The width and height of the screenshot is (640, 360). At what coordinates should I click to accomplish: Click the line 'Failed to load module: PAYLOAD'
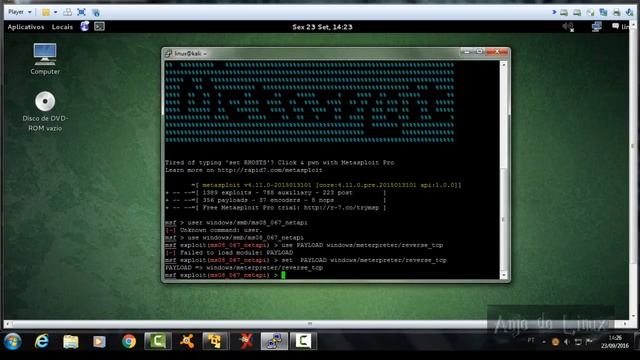[x=229, y=253]
